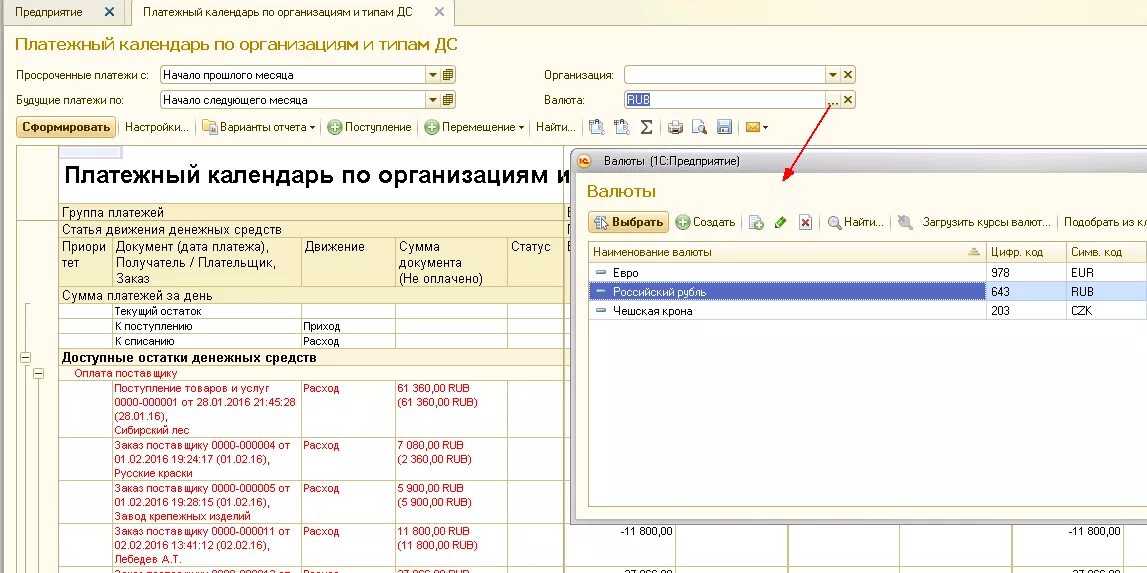
Task: Click Найти... in the report toolbar
Action: 556,127
